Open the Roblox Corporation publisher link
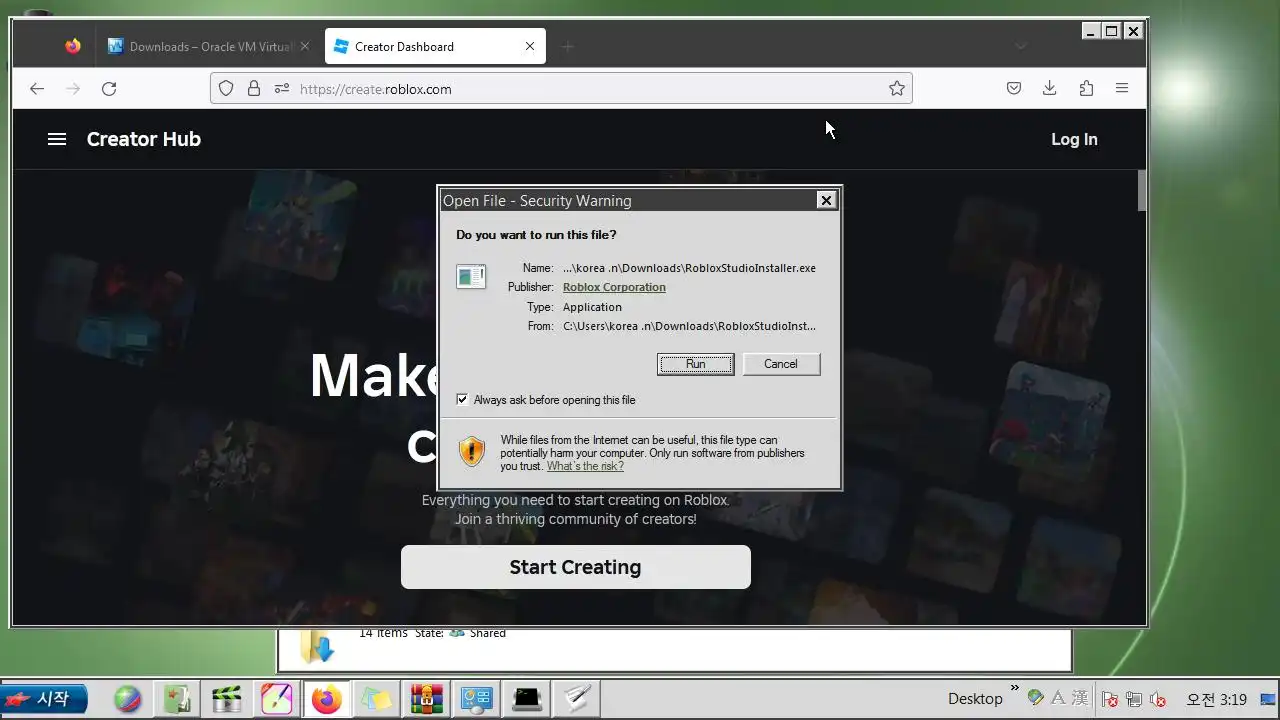 point(614,287)
